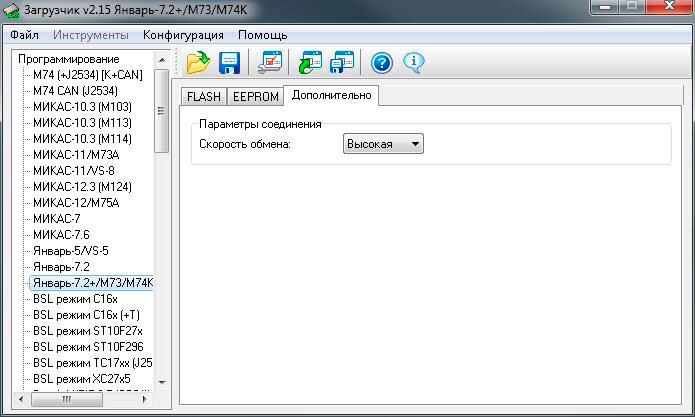Click the window icon with small floppy disk
The image size is (695, 417).
point(342,63)
